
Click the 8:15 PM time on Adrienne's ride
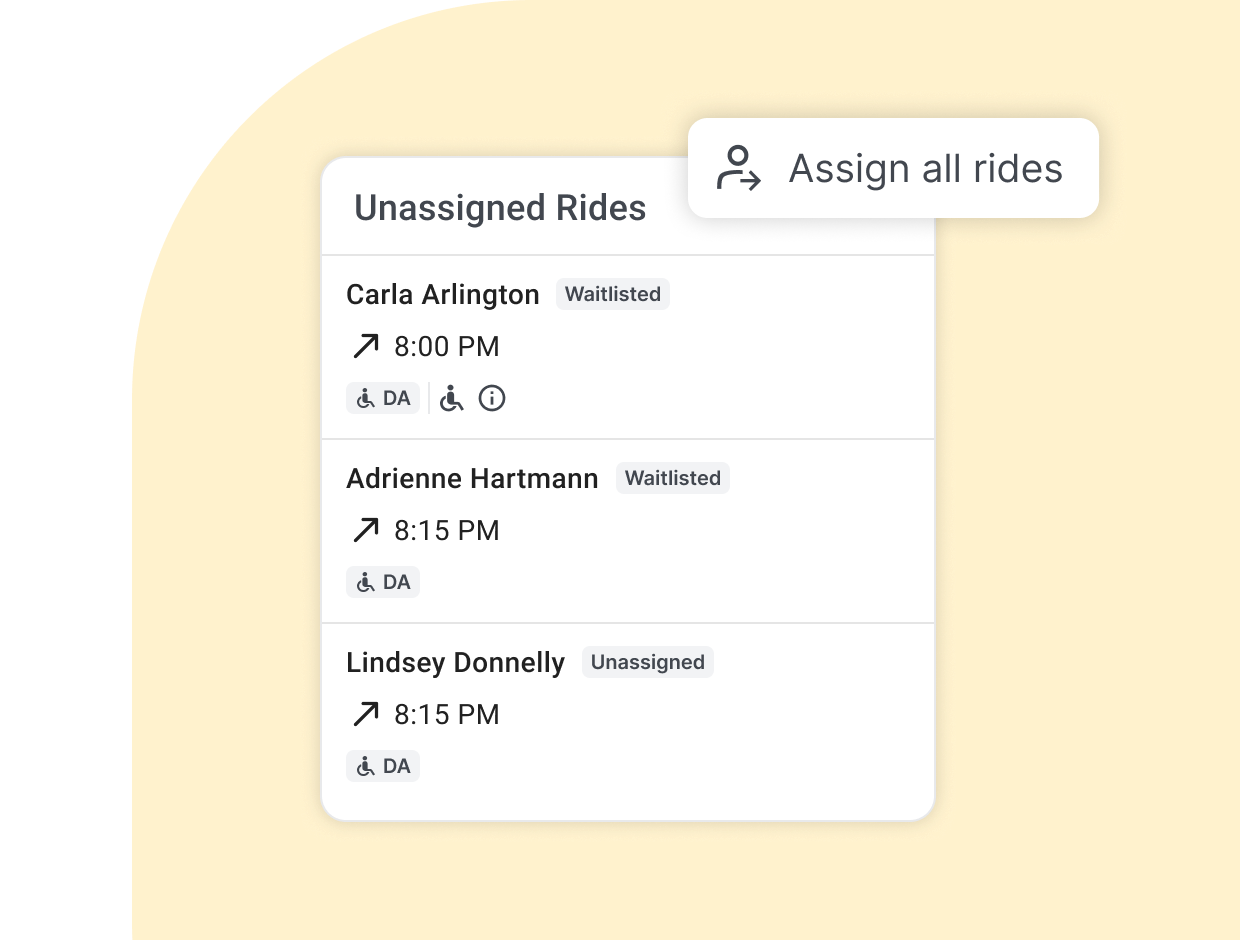446,531
